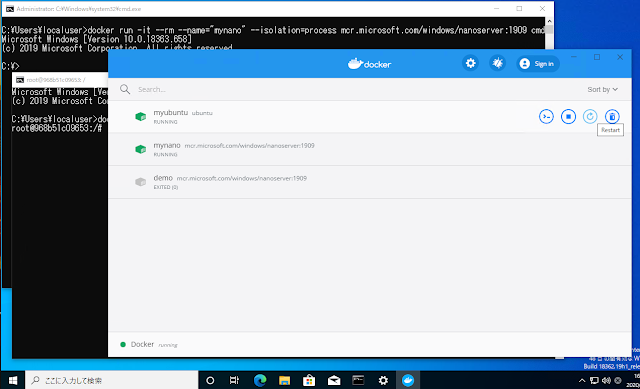This screenshot has height=389, width=640.
Task: Open the Troubleshoot bug icon
Action: pyautogui.click(x=498, y=63)
